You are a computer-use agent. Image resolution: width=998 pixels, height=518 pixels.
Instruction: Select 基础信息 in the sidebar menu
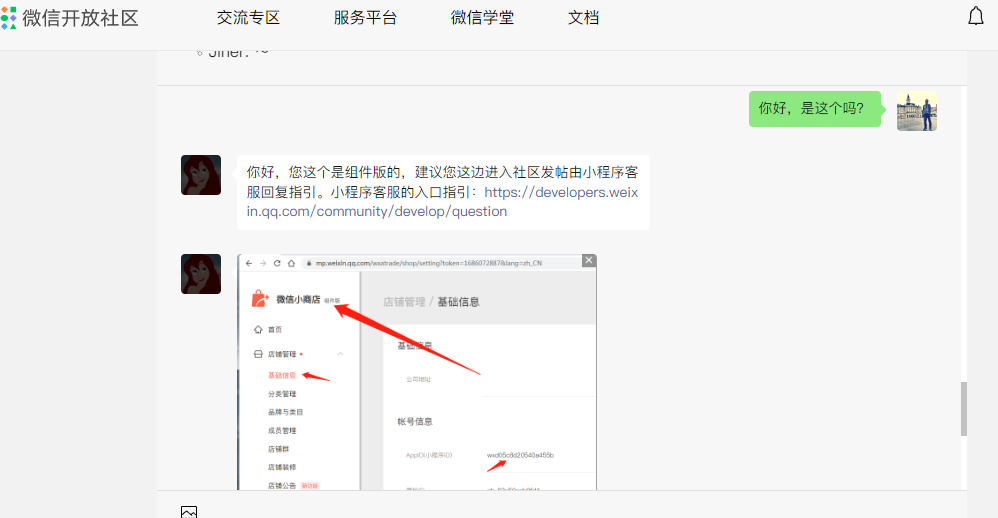point(282,375)
